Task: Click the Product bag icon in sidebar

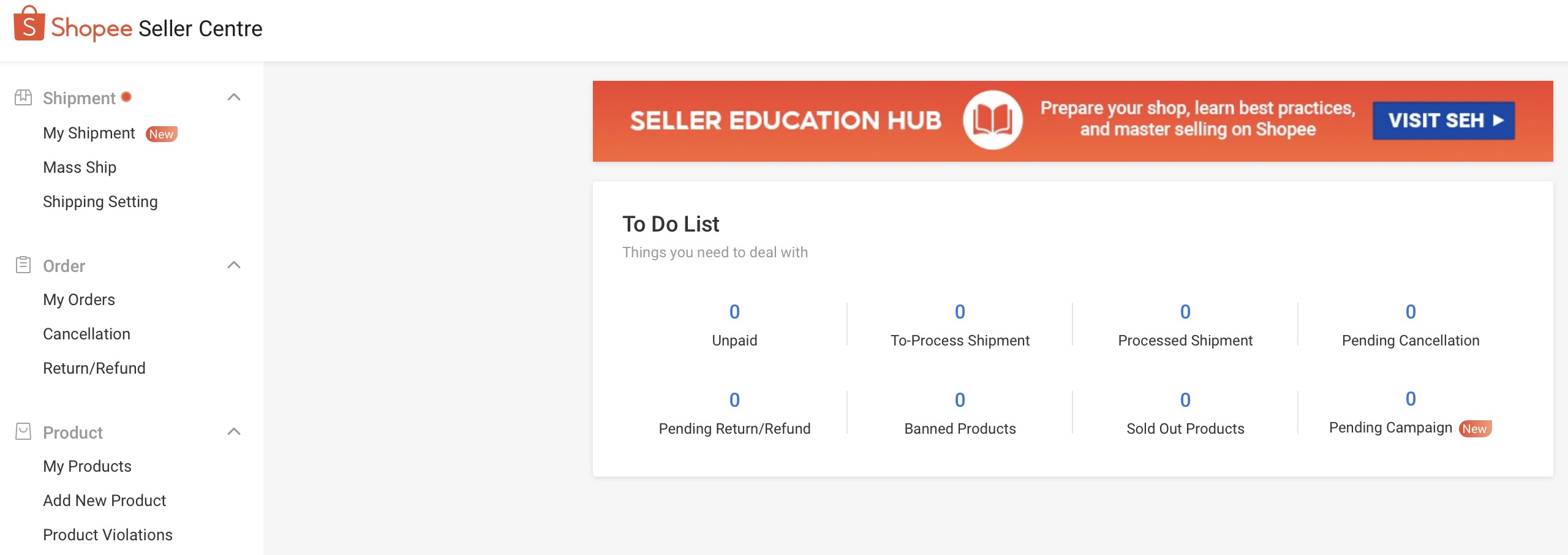Action: (x=23, y=432)
